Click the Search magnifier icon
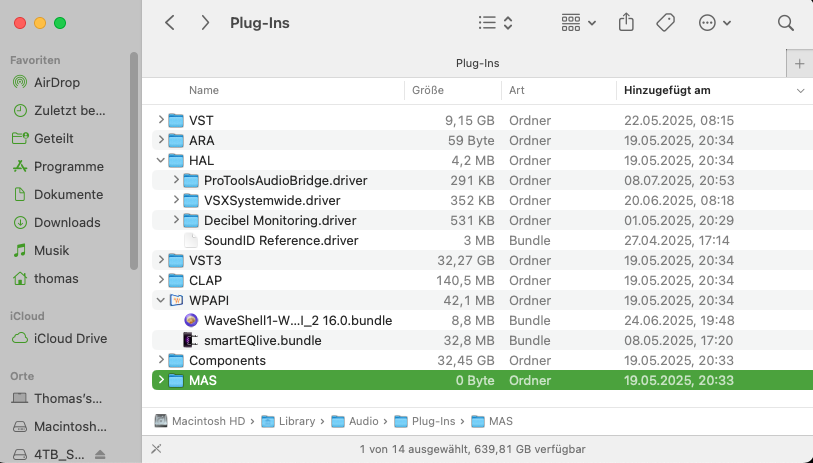The height and width of the screenshot is (463, 813). click(x=785, y=22)
